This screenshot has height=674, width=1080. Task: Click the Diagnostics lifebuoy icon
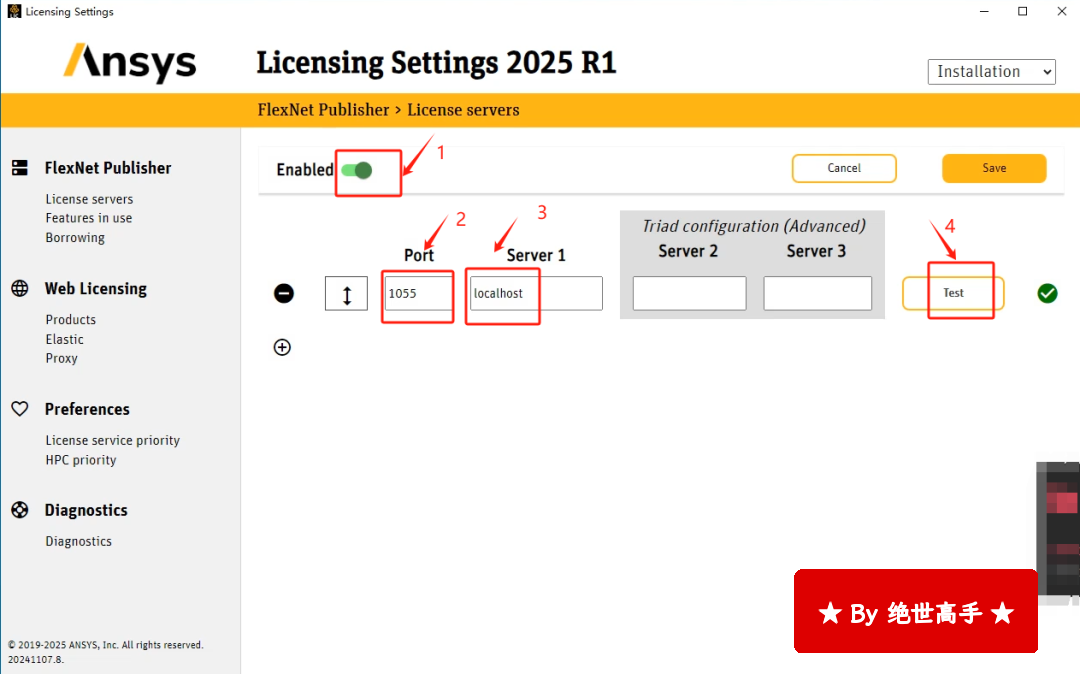[x=20, y=509]
